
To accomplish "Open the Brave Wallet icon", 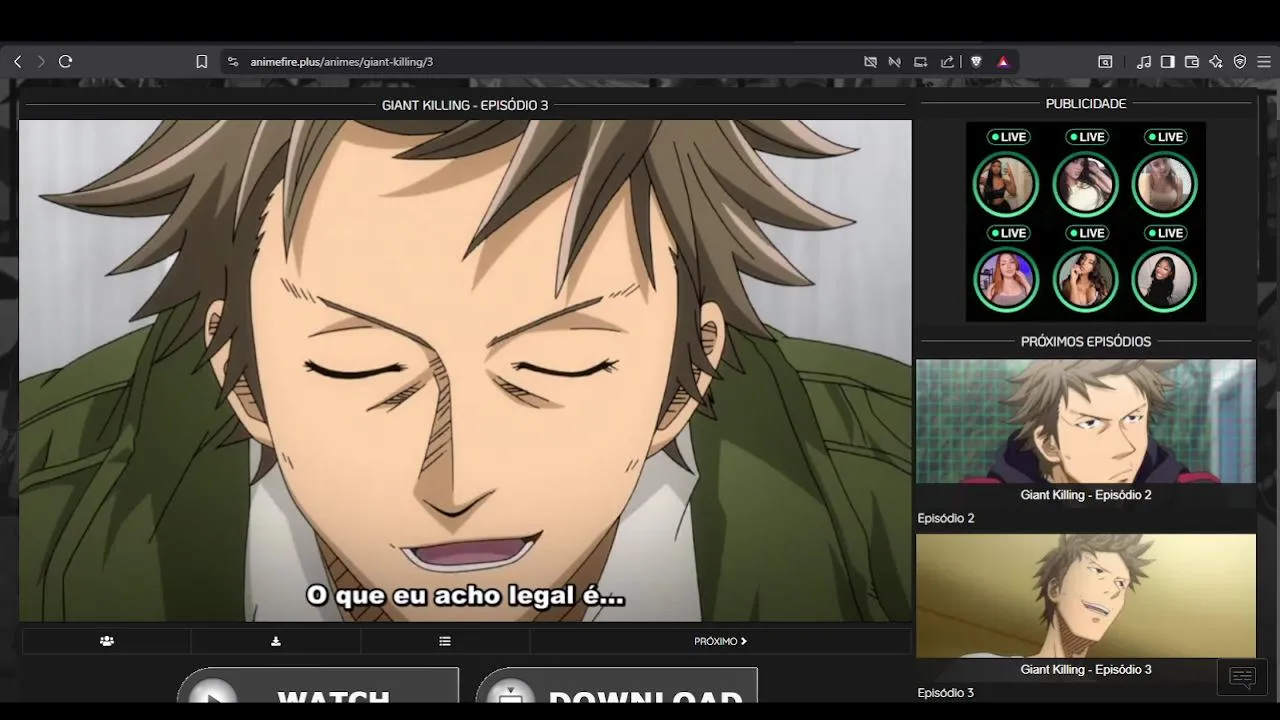I will point(1192,62).
